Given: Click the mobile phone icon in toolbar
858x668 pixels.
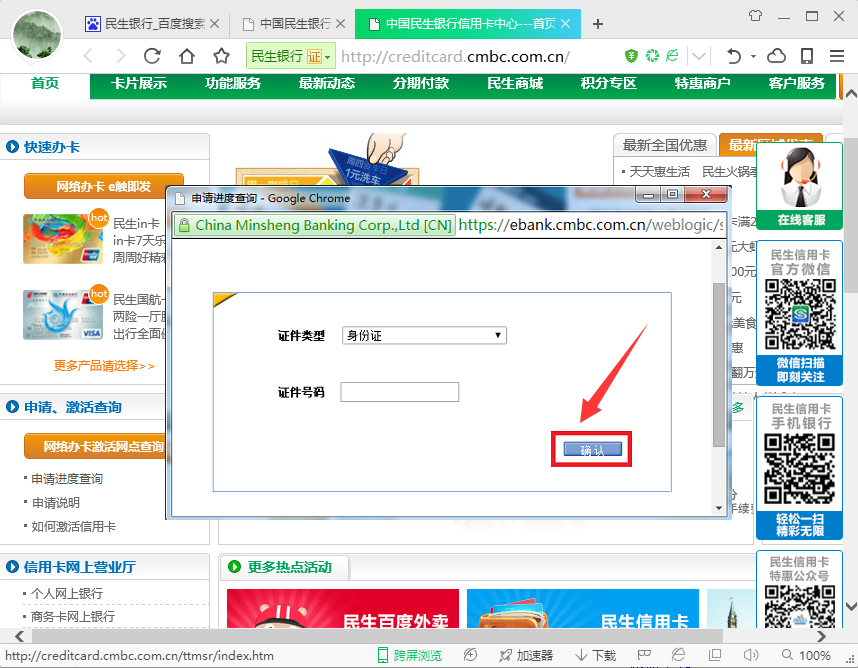Looking at the screenshot, I should pyautogui.click(x=807, y=56).
